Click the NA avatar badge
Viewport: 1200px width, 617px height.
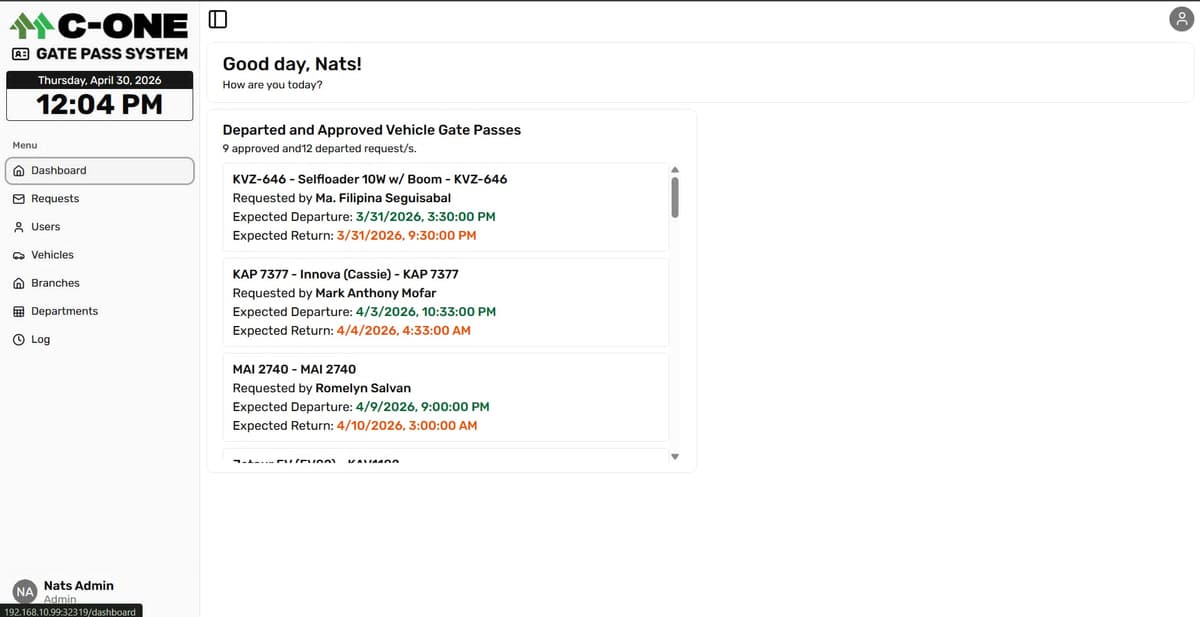pos(24,592)
